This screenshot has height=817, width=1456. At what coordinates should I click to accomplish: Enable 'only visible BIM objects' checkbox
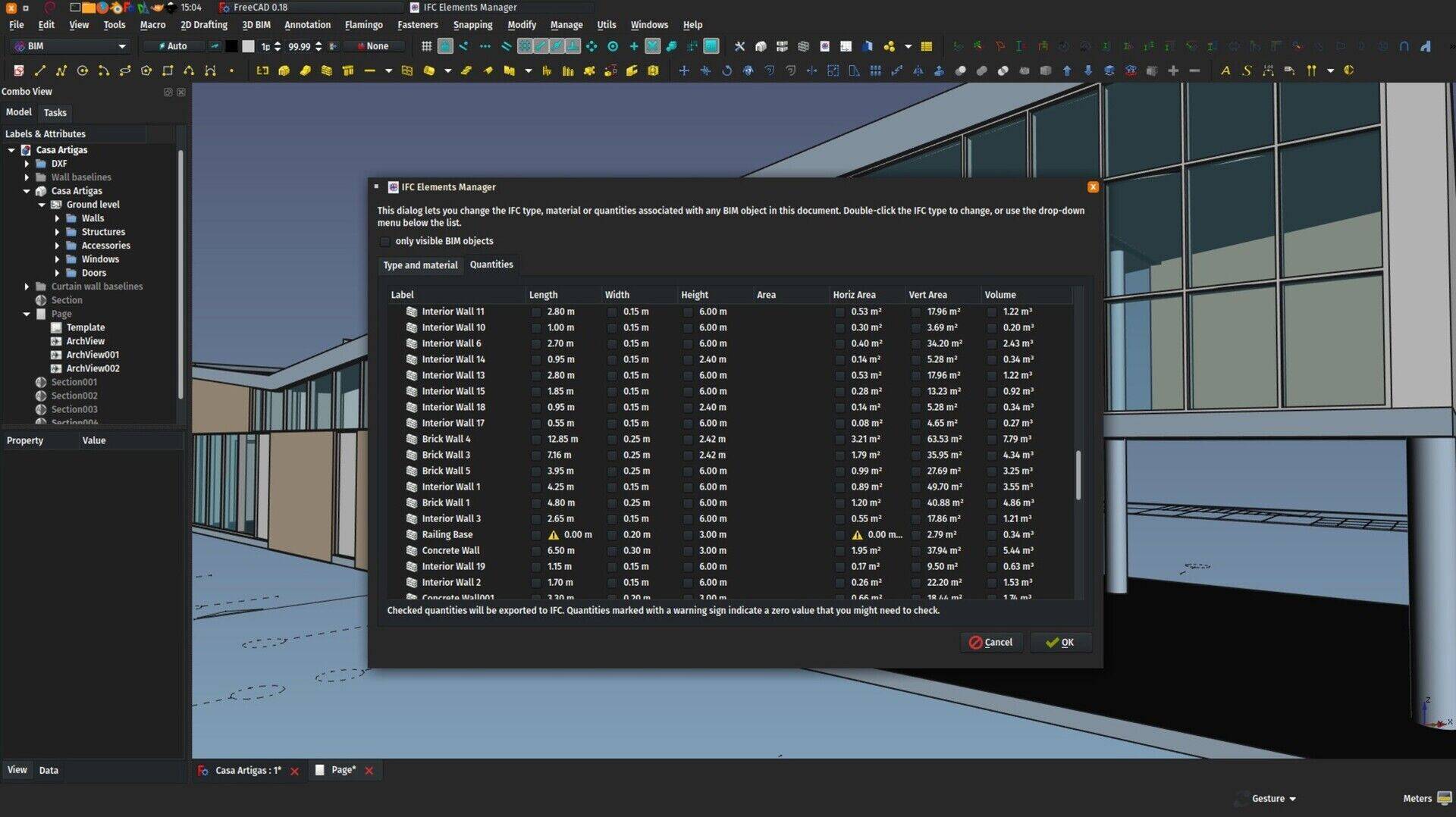(x=385, y=241)
